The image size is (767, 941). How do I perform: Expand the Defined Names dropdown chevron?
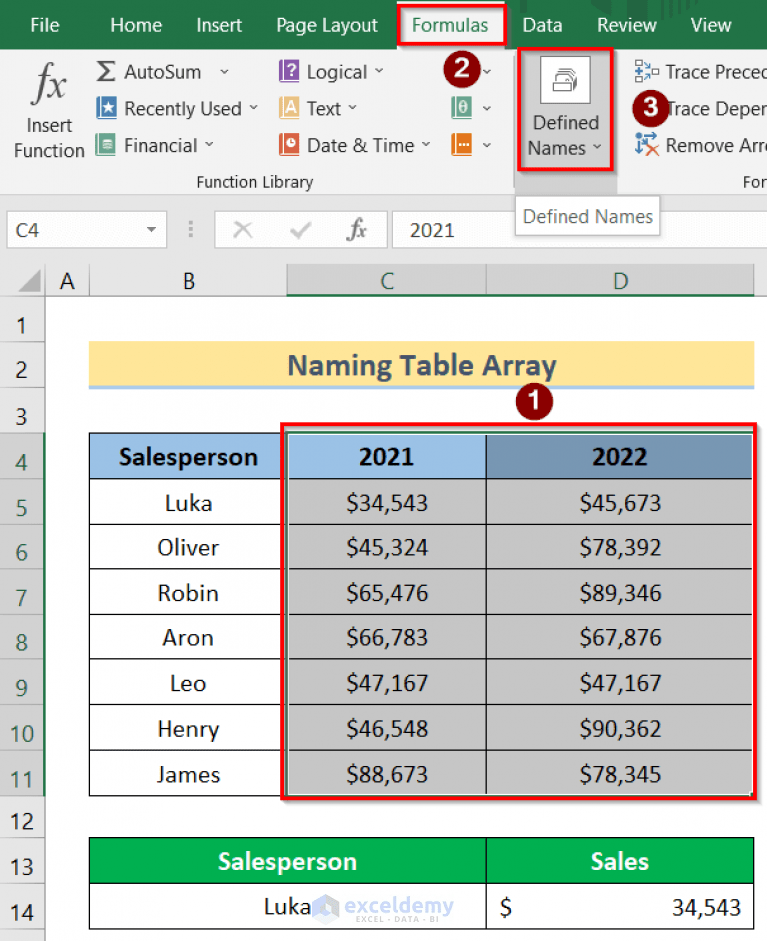[597, 147]
